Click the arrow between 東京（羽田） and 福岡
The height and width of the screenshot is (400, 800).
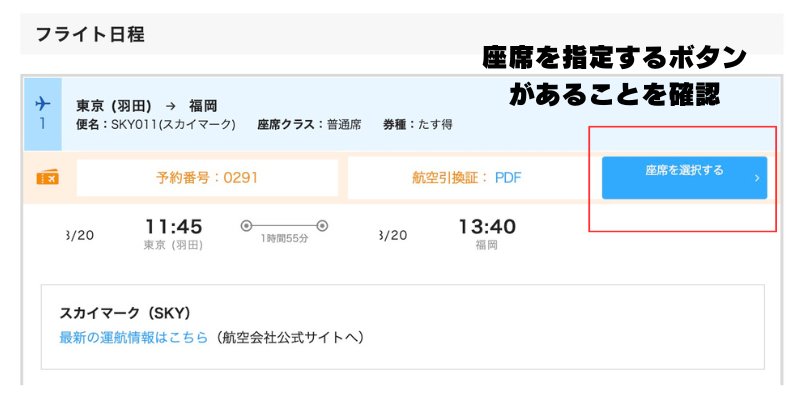[x=170, y=105]
